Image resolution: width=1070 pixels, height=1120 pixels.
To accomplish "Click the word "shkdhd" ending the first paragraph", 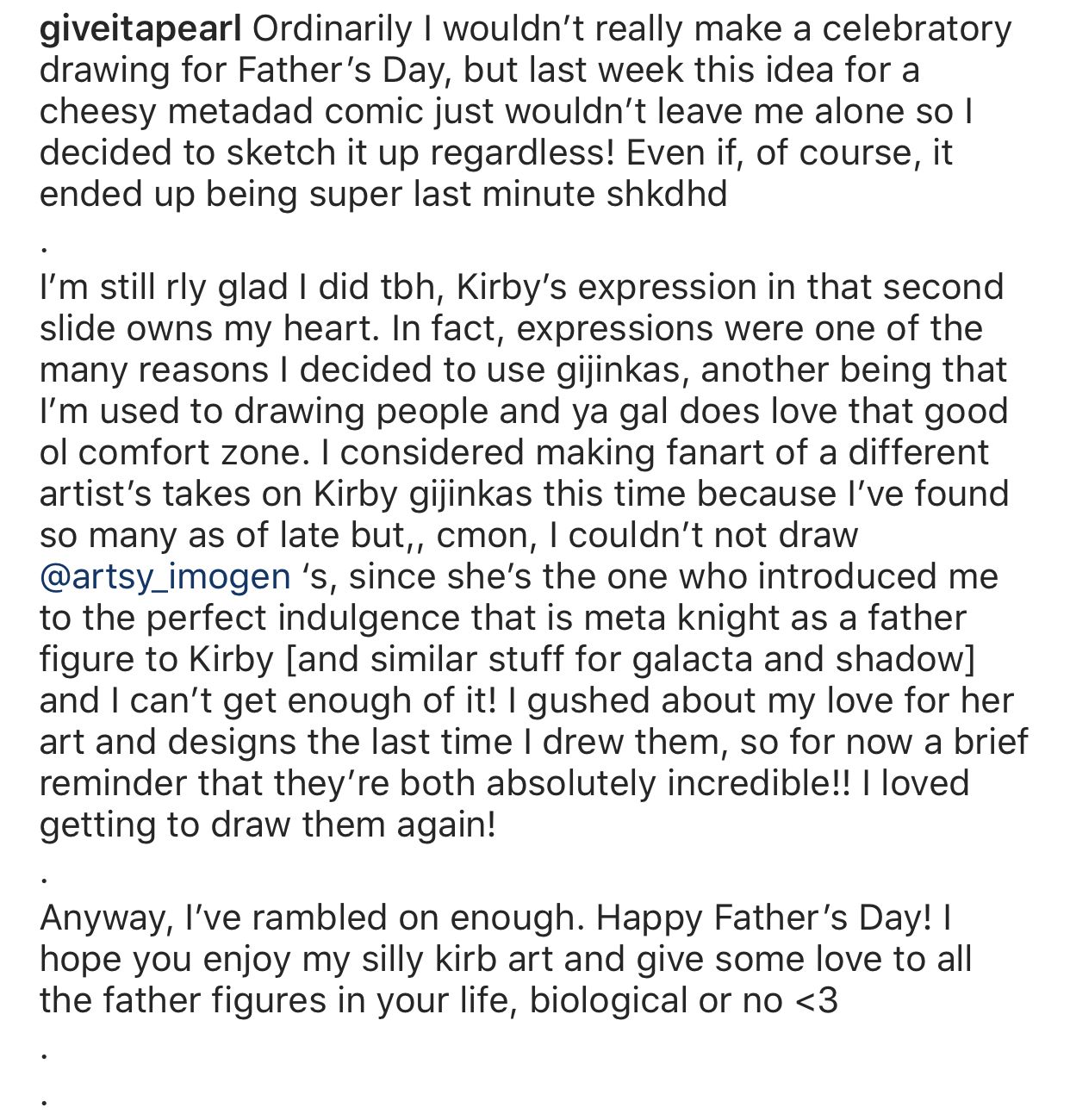I will click(666, 194).
